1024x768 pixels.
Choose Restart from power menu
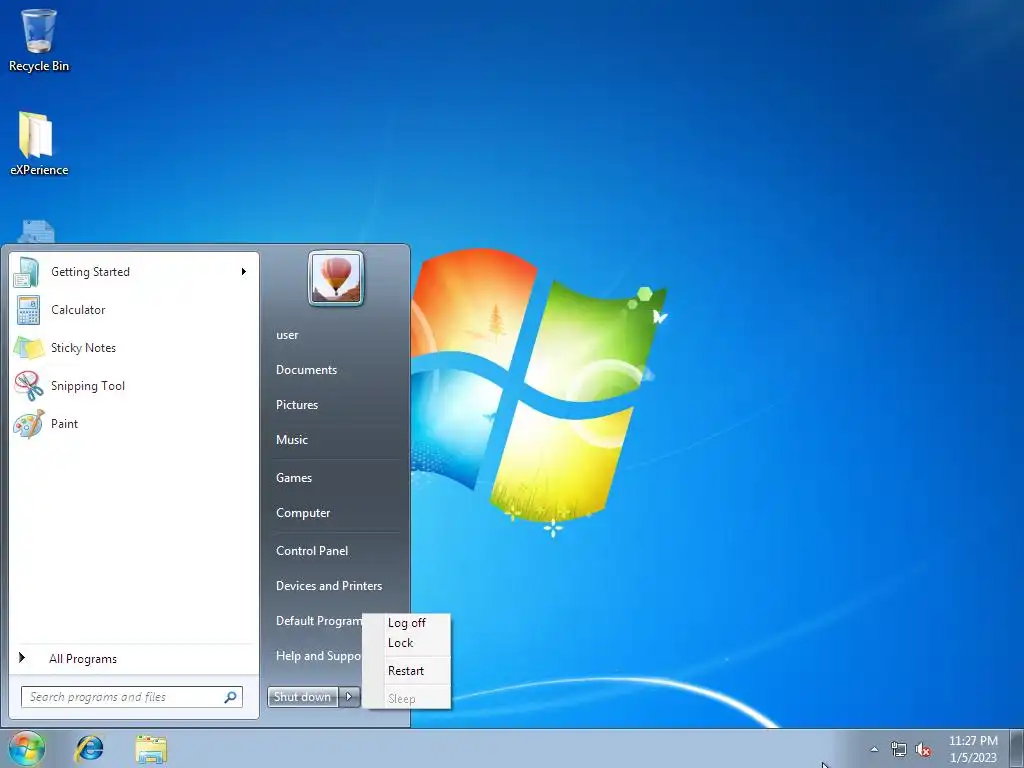(x=406, y=671)
